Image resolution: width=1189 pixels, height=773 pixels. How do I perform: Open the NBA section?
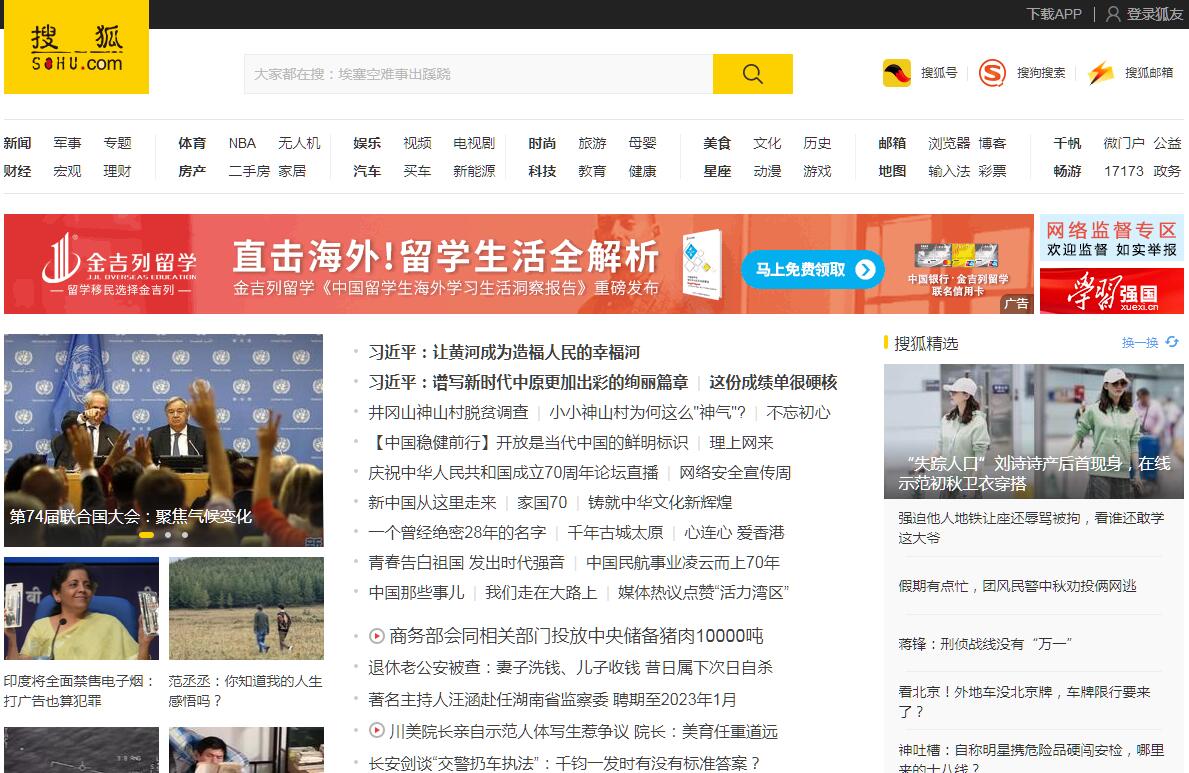[242, 143]
